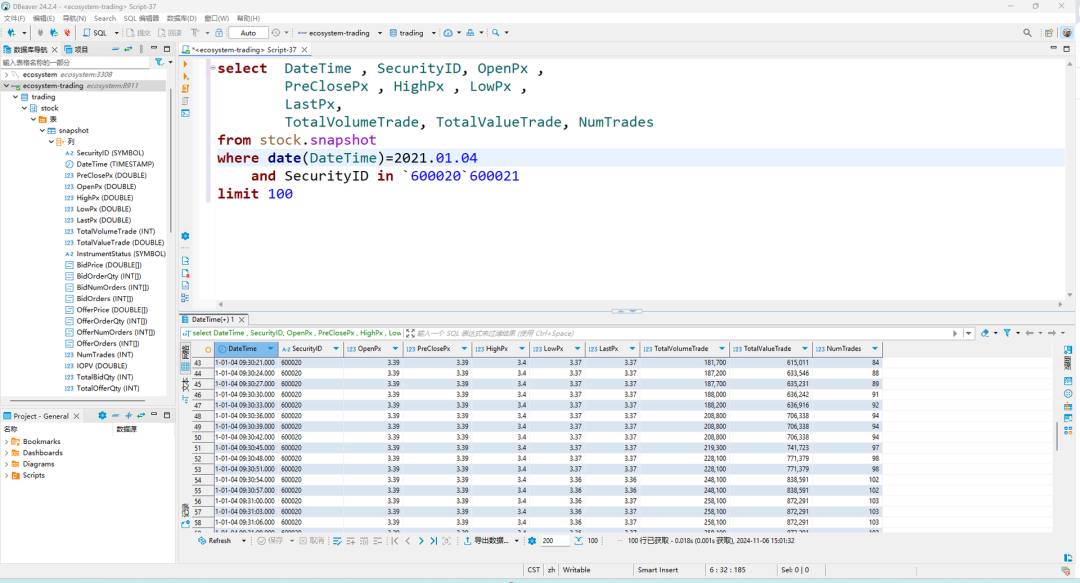The height and width of the screenshot is (583, 1080).
Task: Click the previous row arrow in results toolbar
Action: pyautogui.click(x=408, y=541)
